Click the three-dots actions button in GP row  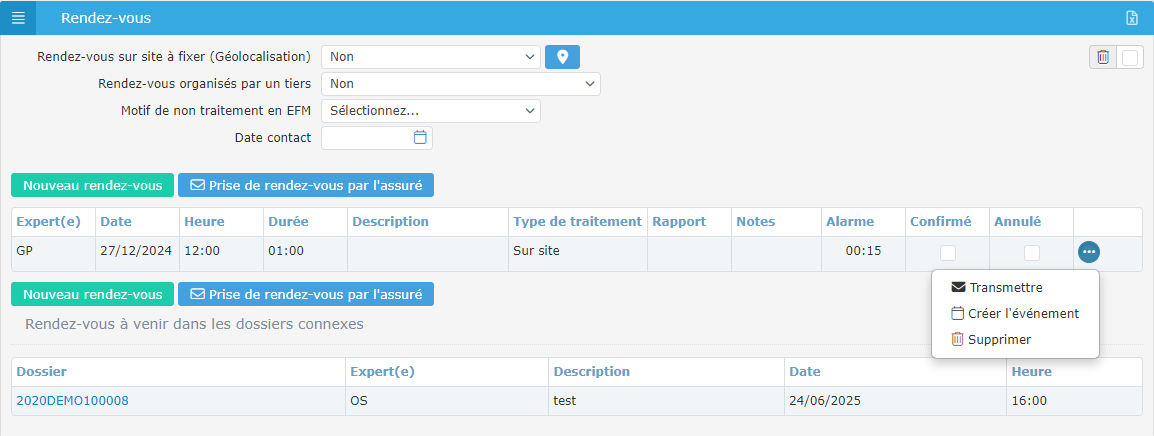tap(1089, 252)
